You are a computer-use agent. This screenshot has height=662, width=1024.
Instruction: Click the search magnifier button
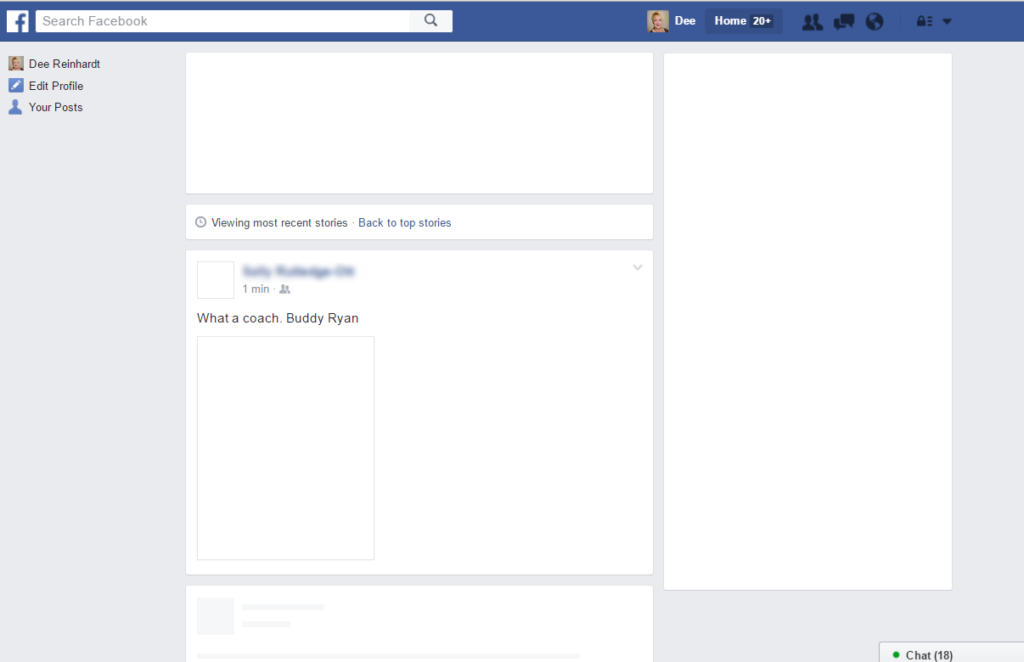tap(431, 21)
